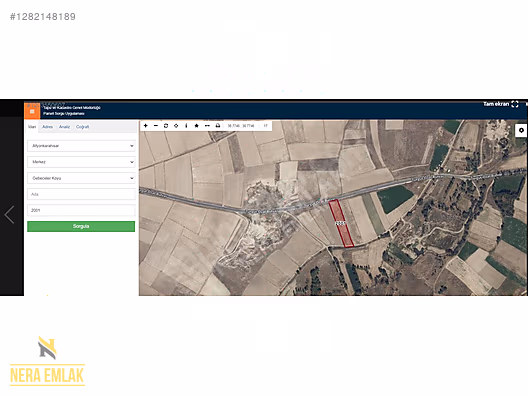
Task: Click Tam ekran fullscreen button
Action: point(501,104)
